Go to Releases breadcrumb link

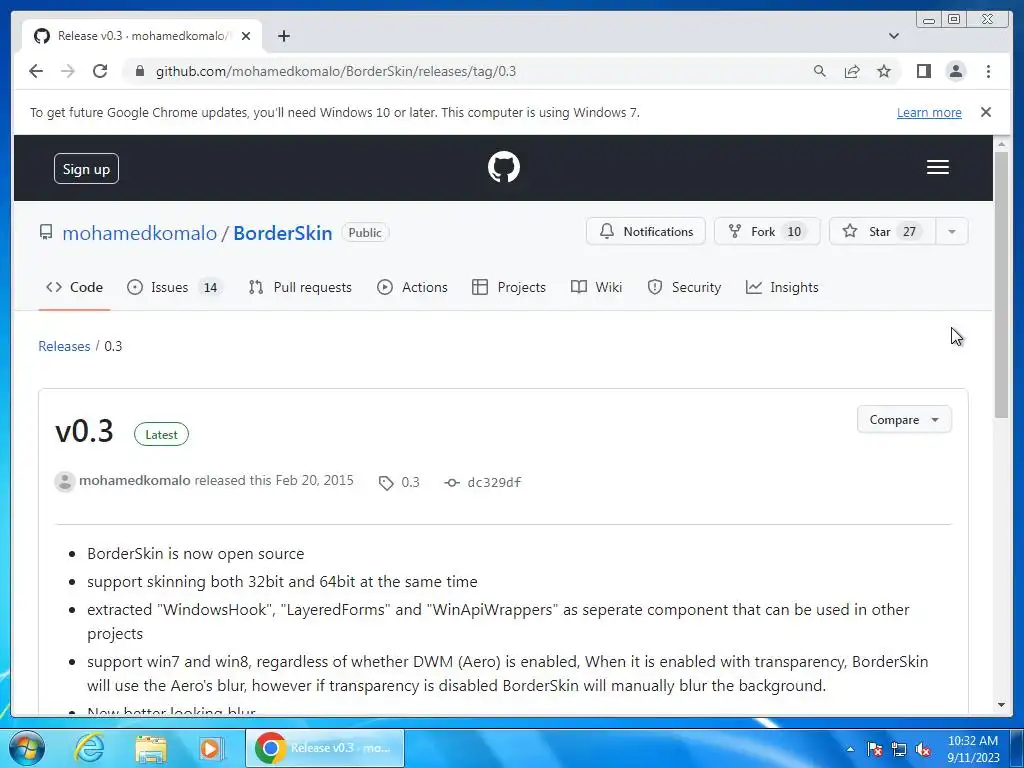[64, 346]
